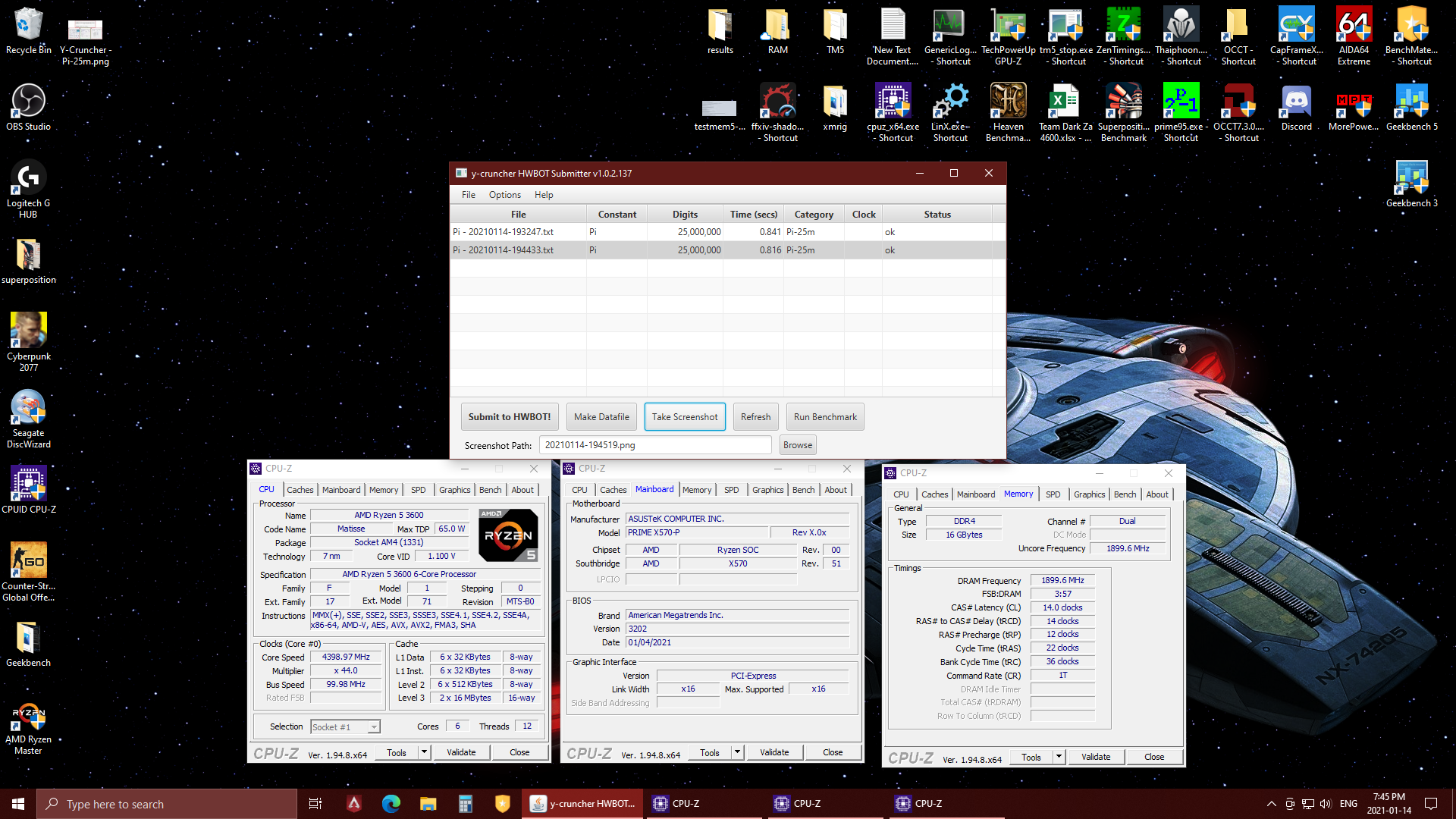Open Graphics tab in CPU-Z Memory window
Screen dimensions: 1456x819
[x=1090, y=494]
